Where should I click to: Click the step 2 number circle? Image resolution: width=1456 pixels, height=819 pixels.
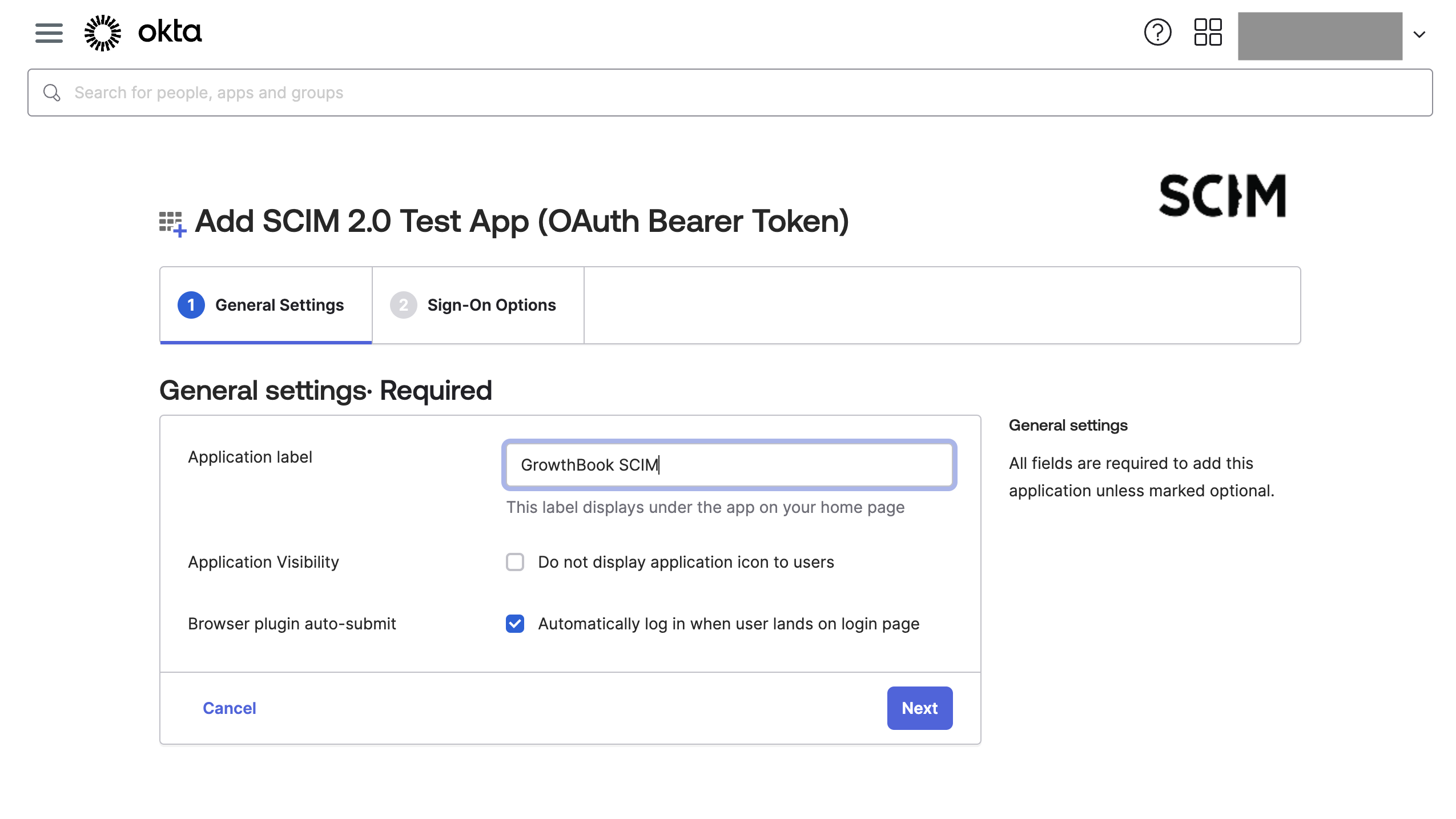pos(403,305)
